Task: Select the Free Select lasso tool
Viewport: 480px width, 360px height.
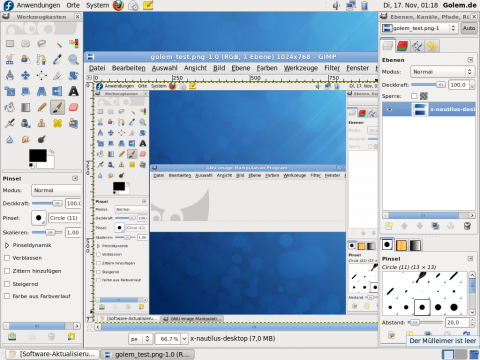Action: pyautogui.click(x=42, y=43)
